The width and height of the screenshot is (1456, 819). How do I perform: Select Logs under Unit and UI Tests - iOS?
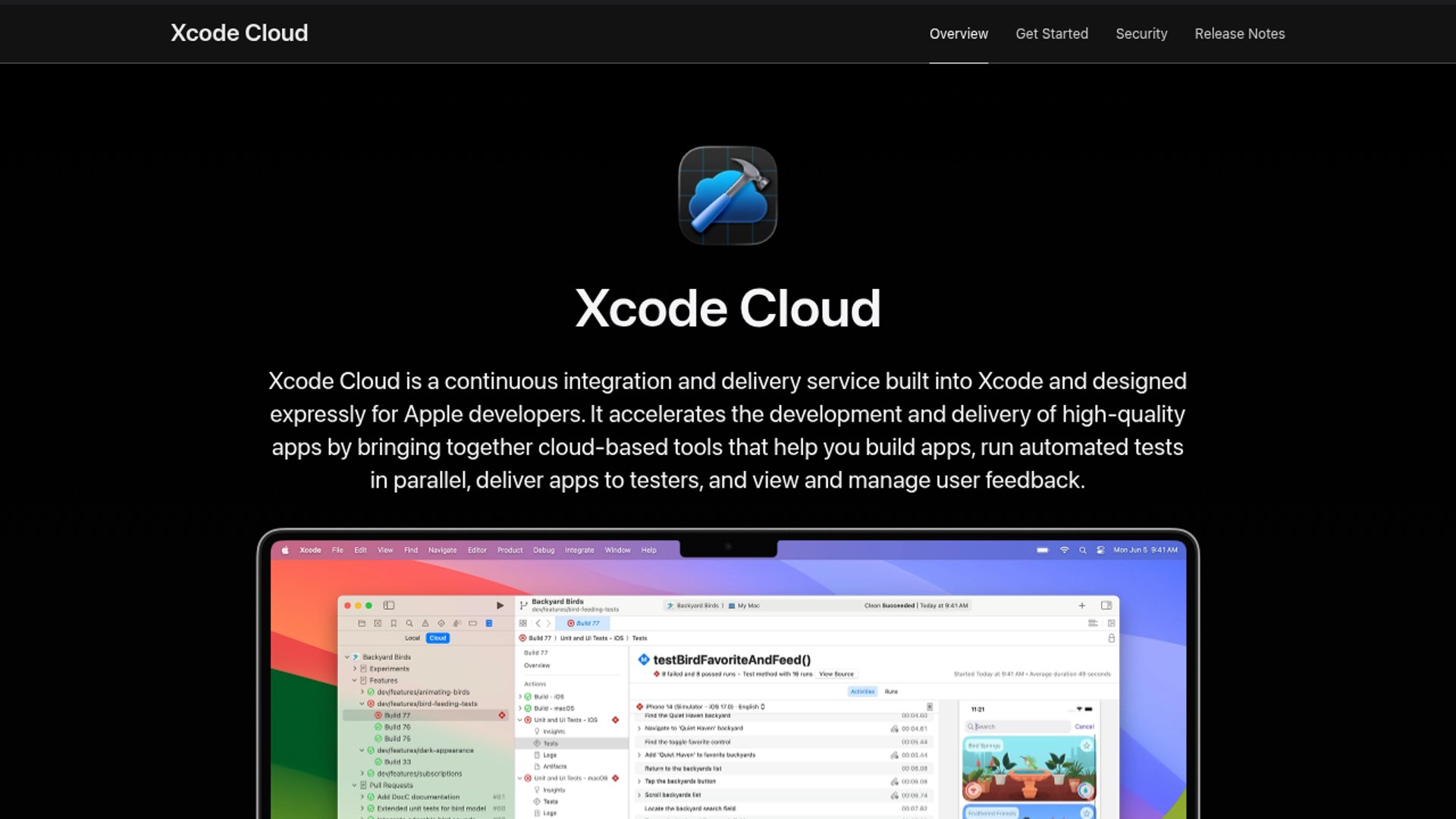click(550, 755)
